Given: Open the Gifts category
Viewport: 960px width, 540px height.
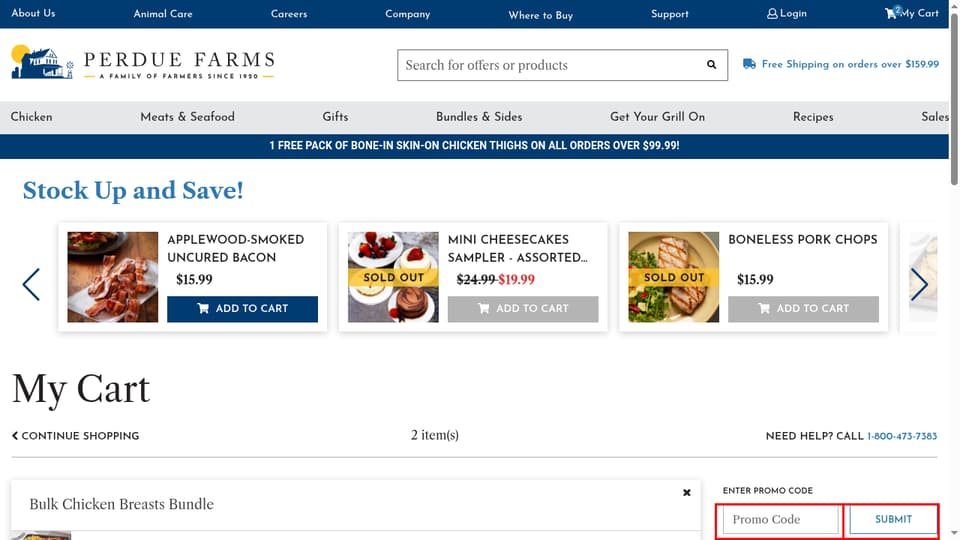Looking at the screenshot, I should pyautogui.click(x=336, y=117).
